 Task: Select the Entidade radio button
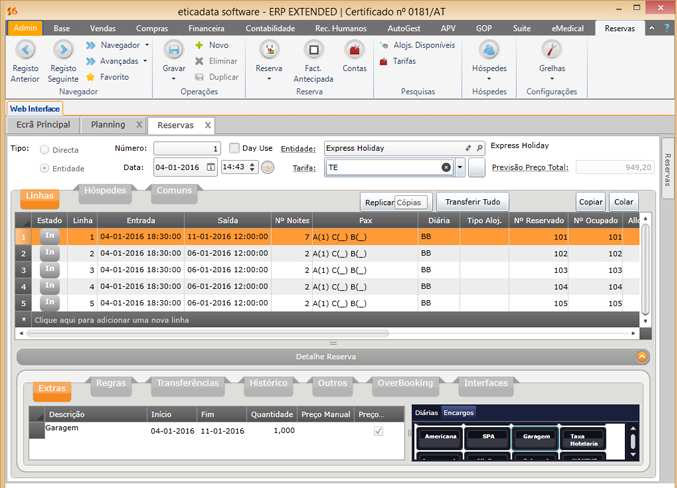pyautogui.click(x=45, y=169)
